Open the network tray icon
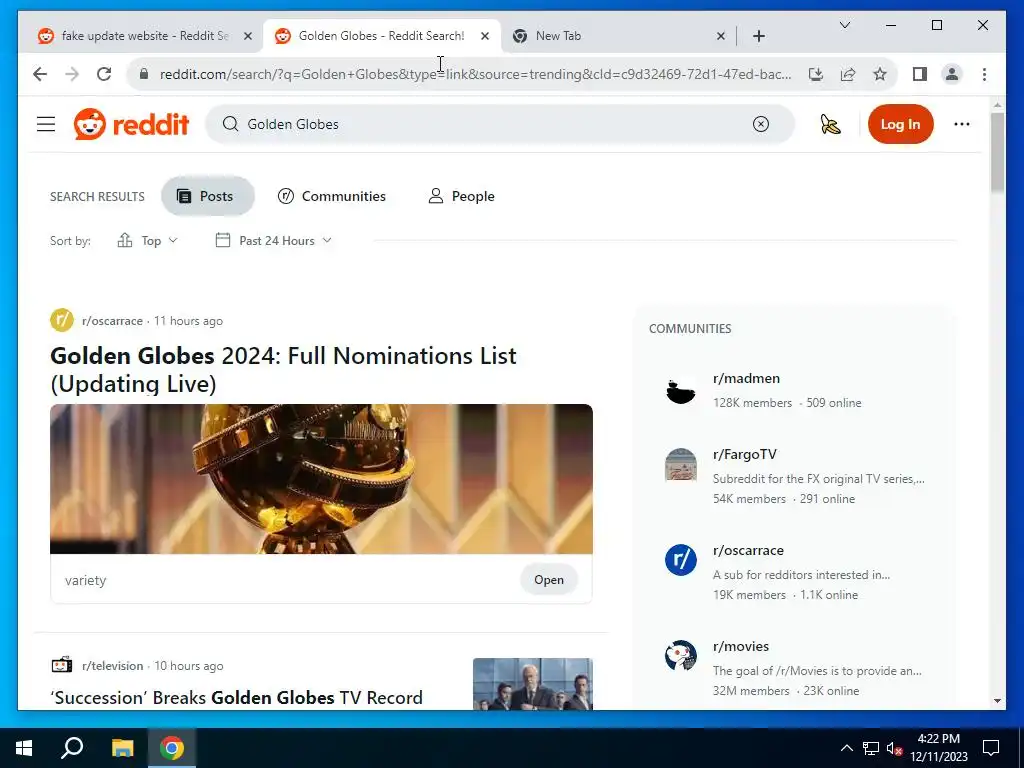 click(871, 748)
